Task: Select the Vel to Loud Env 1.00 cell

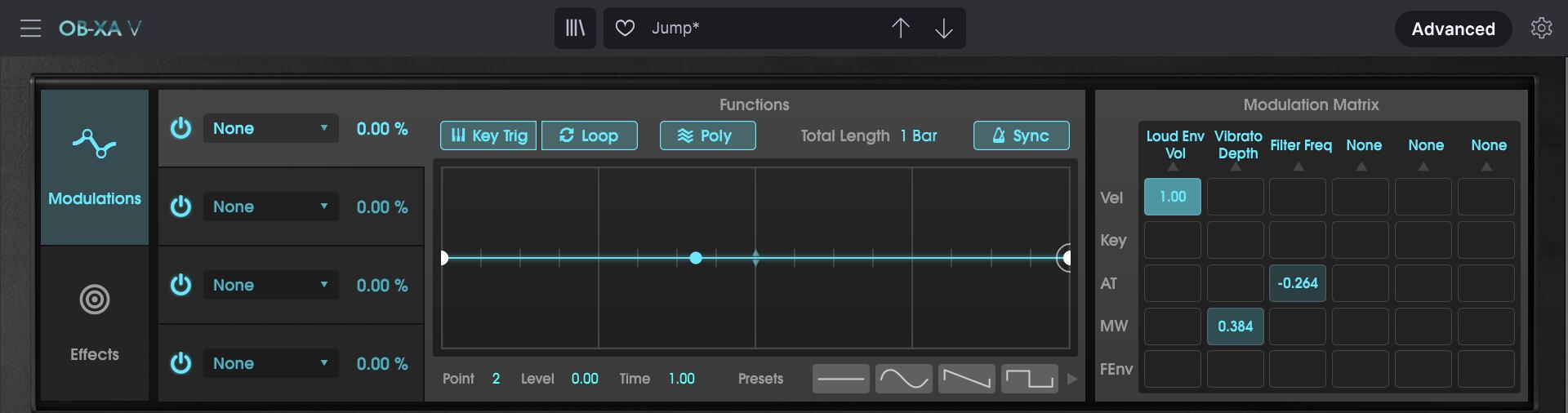Action: [x=1173, y=197]
